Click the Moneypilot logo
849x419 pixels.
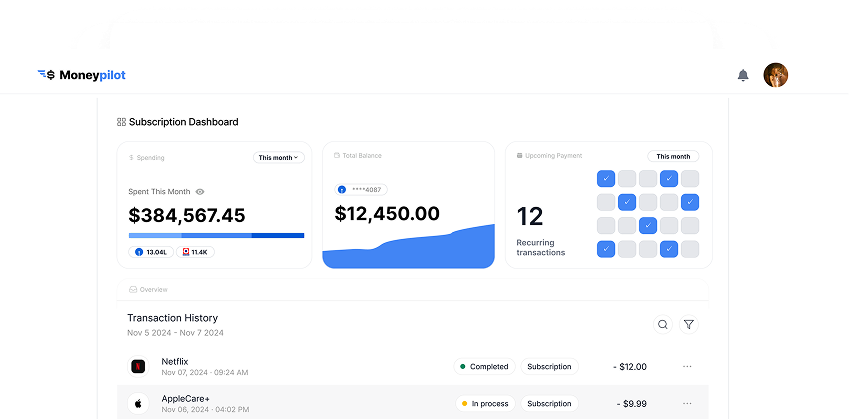point(81,75)
